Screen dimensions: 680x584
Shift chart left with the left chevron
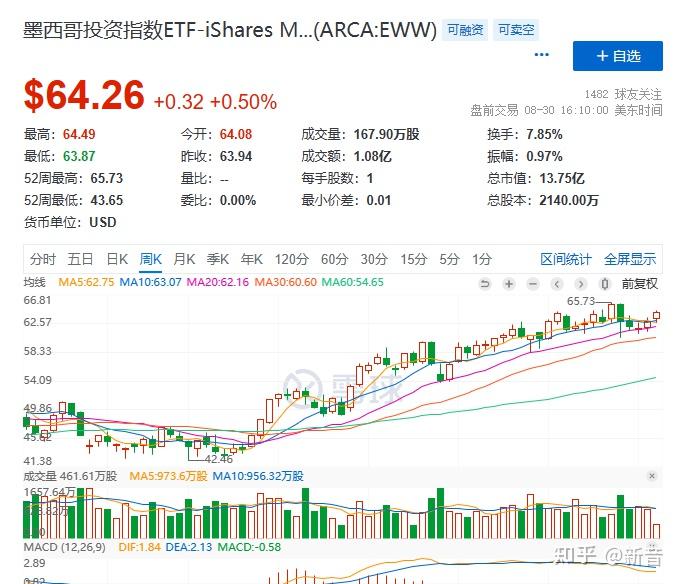pyautogui.click(x=557, y=284)
